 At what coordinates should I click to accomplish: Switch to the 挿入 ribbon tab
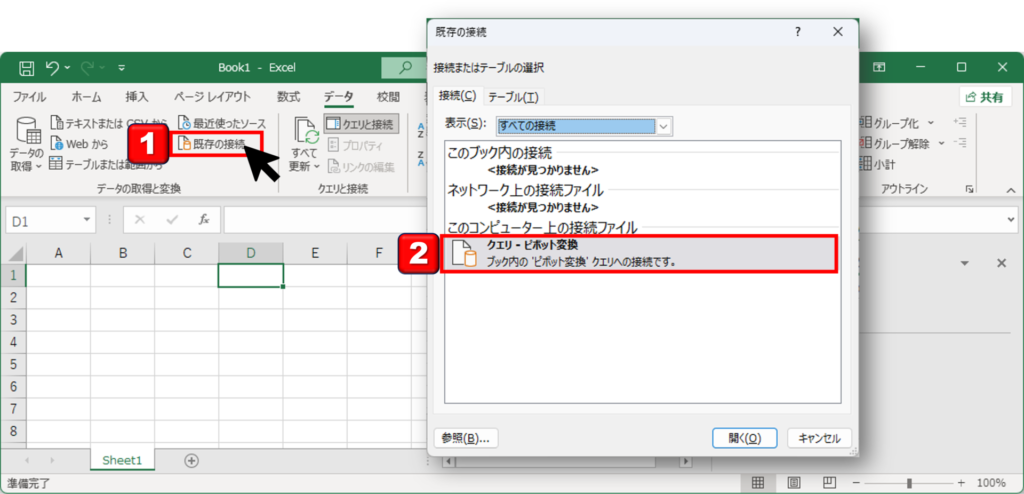coord(137,97)
